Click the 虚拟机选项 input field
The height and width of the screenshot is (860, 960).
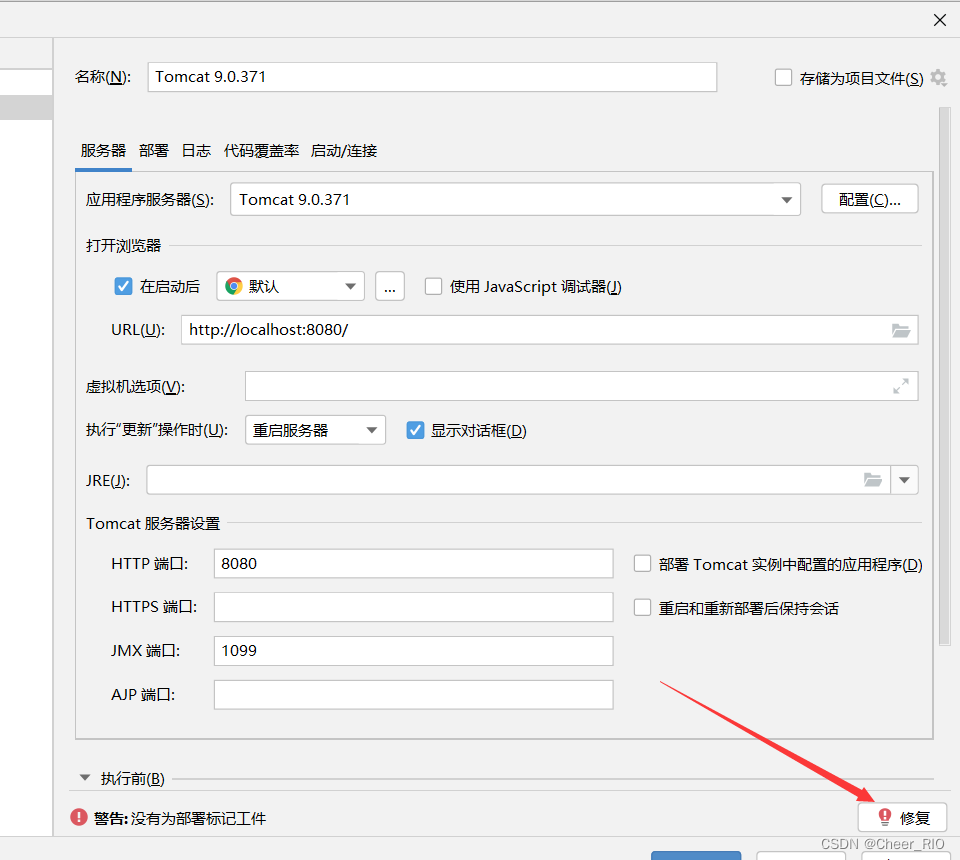coord(581,386)
